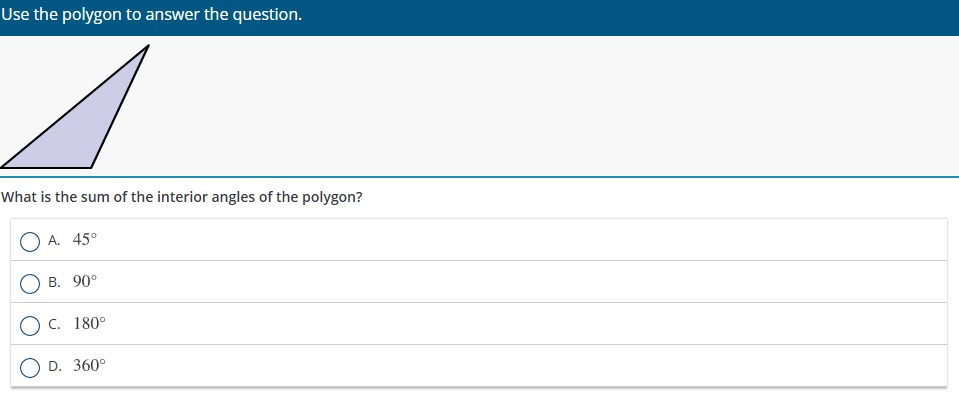Click the letter label 'C.'
This screenshot has width=959, height=393.
(54, 325)
